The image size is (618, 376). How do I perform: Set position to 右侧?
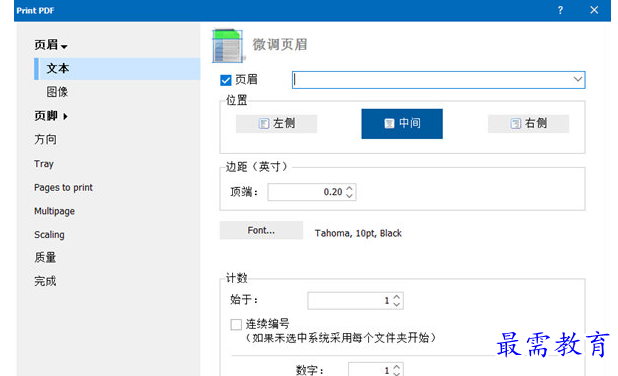tap(528, 124)
